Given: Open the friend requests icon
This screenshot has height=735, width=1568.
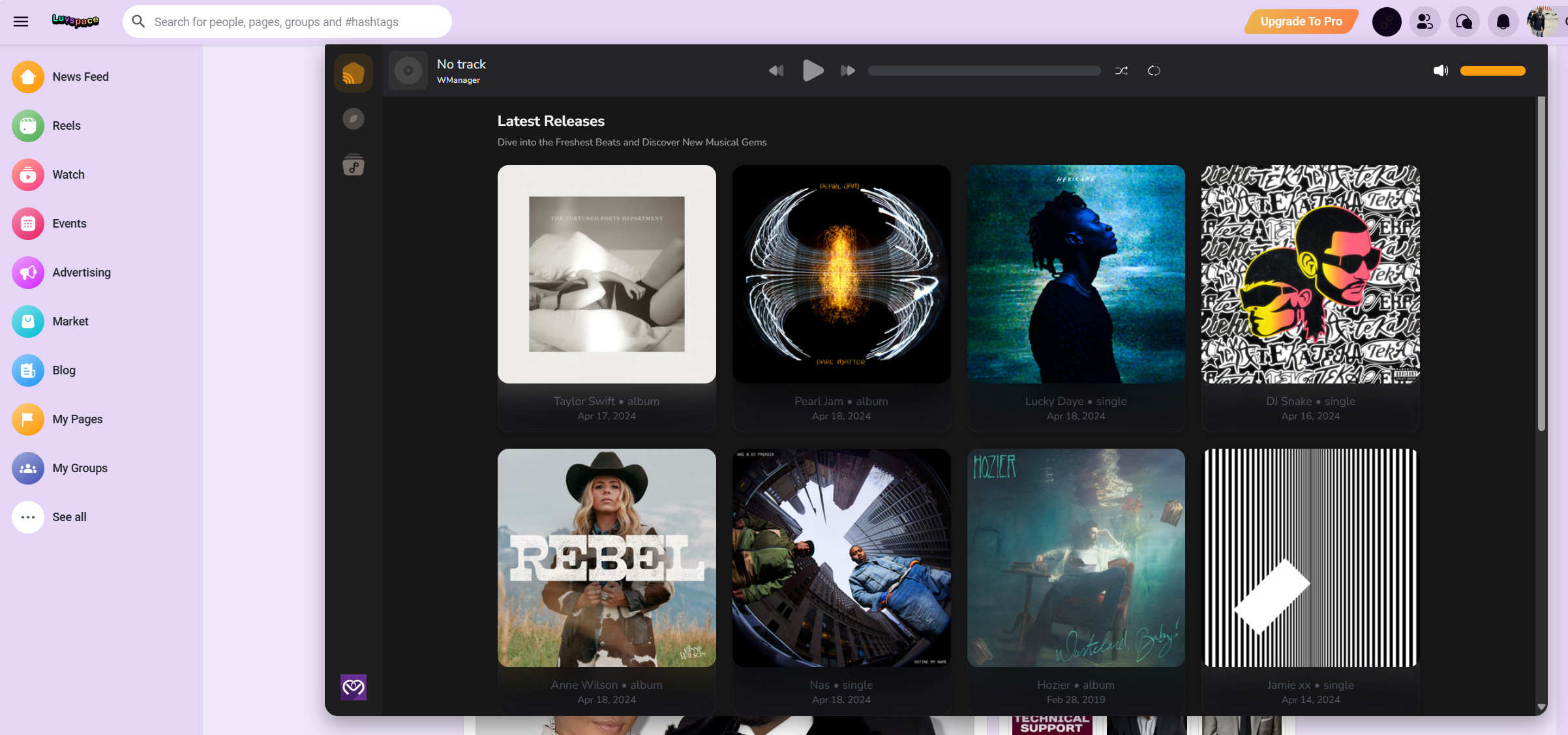Looking at the screenshot, I should coord(1425,22).
